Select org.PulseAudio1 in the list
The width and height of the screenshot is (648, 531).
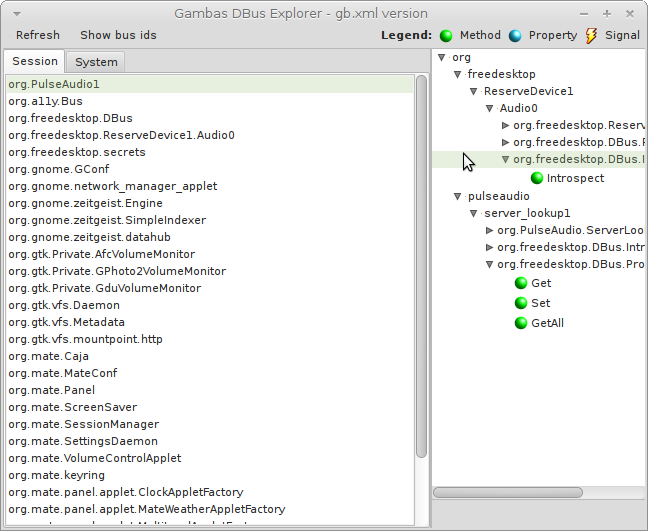pyautogui.click(x=210, y=84)
